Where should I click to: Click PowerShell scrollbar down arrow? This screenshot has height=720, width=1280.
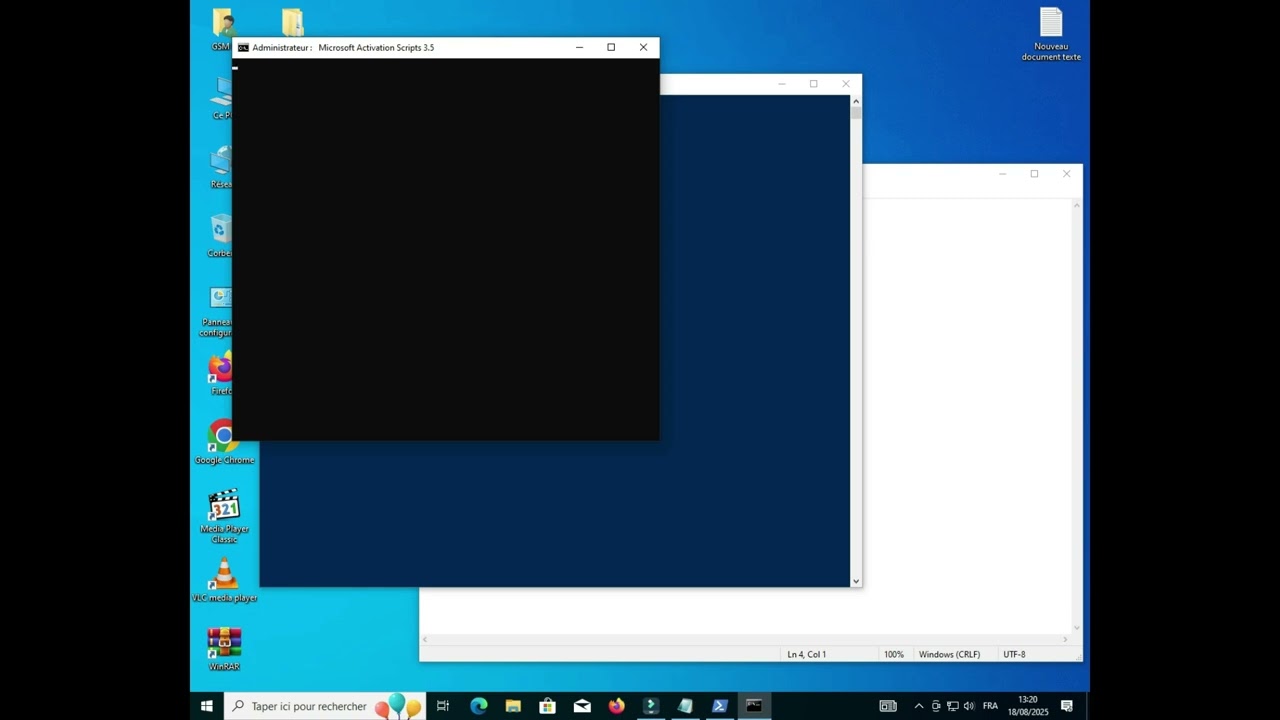click(x=856, y=581)
